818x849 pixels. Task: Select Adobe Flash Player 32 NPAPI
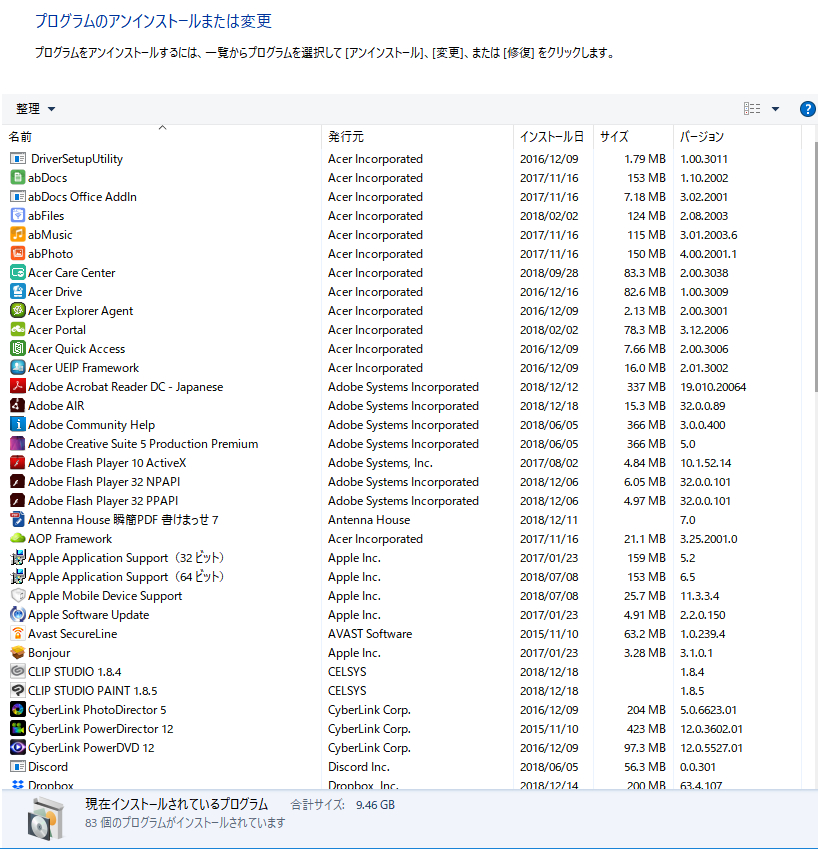coord(403,481)
